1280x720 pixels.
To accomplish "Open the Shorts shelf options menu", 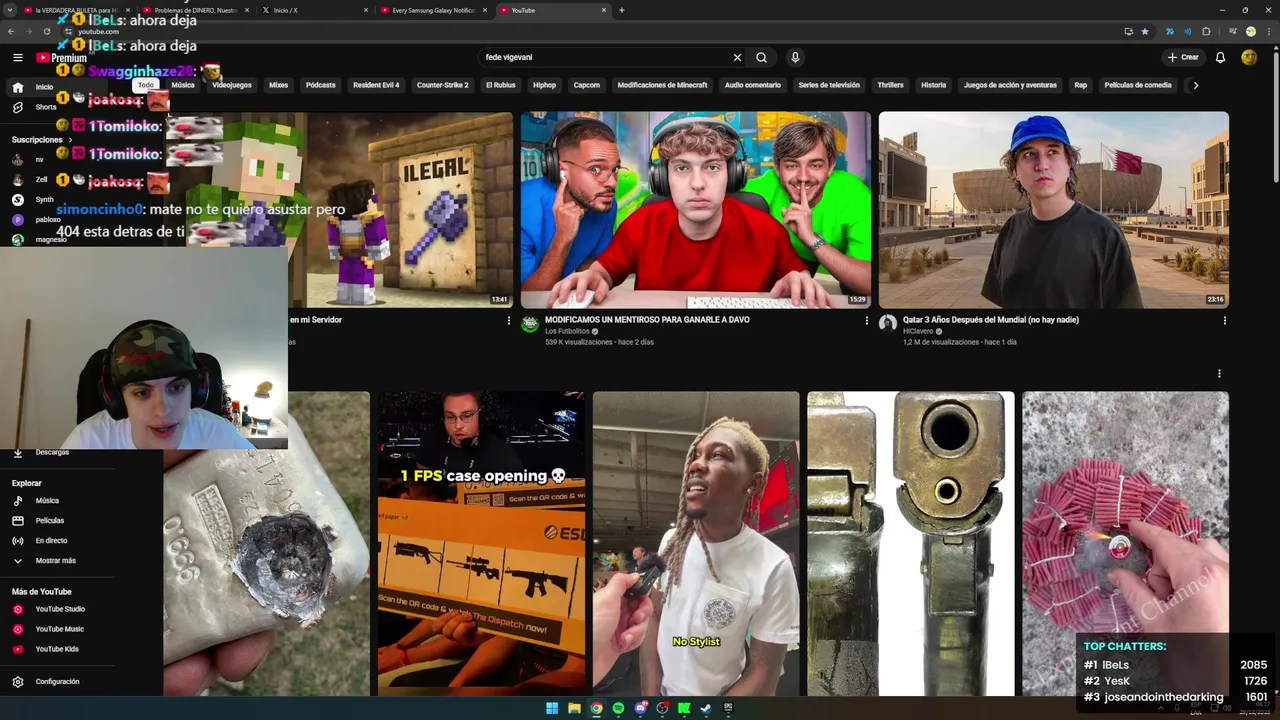I will (1219, 374).
